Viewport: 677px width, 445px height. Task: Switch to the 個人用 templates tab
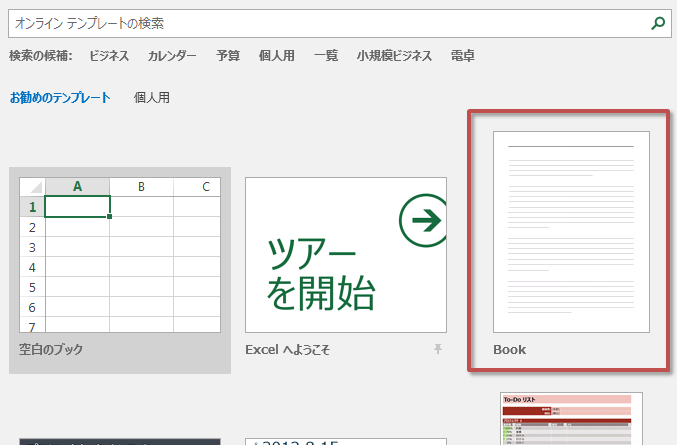click(x=152, y=98)
